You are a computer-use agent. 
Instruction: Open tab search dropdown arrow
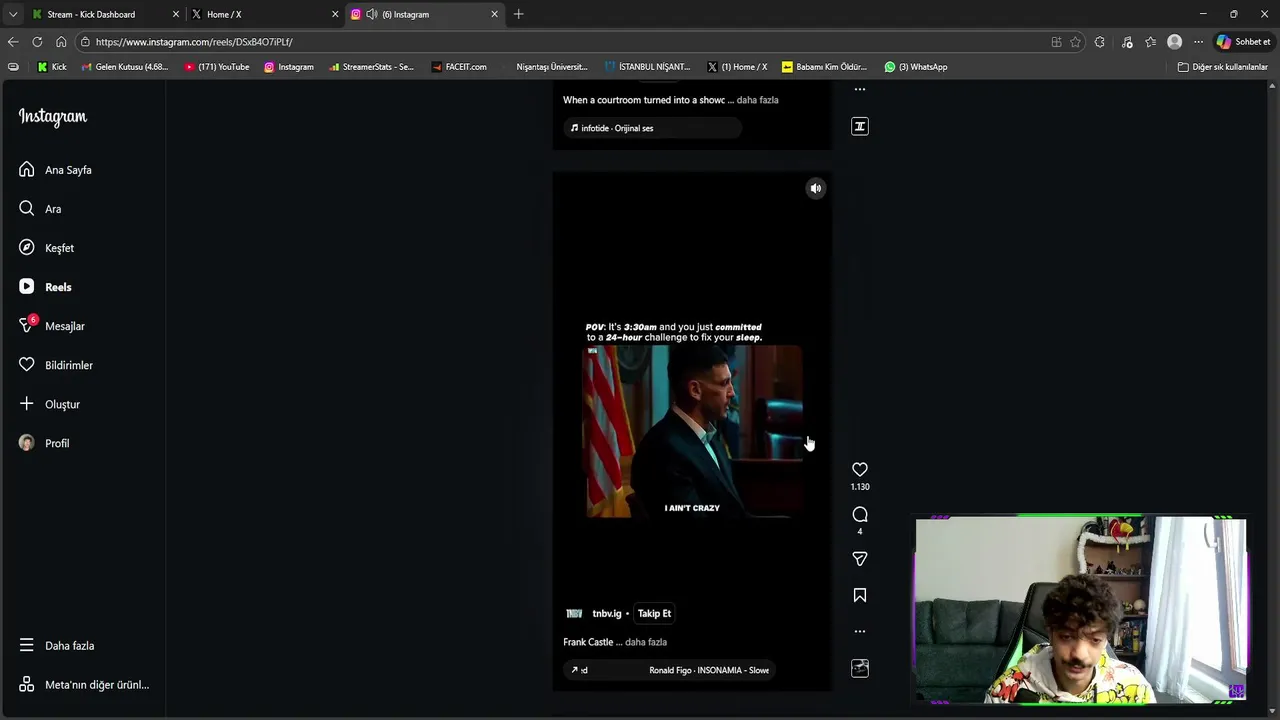13,14
